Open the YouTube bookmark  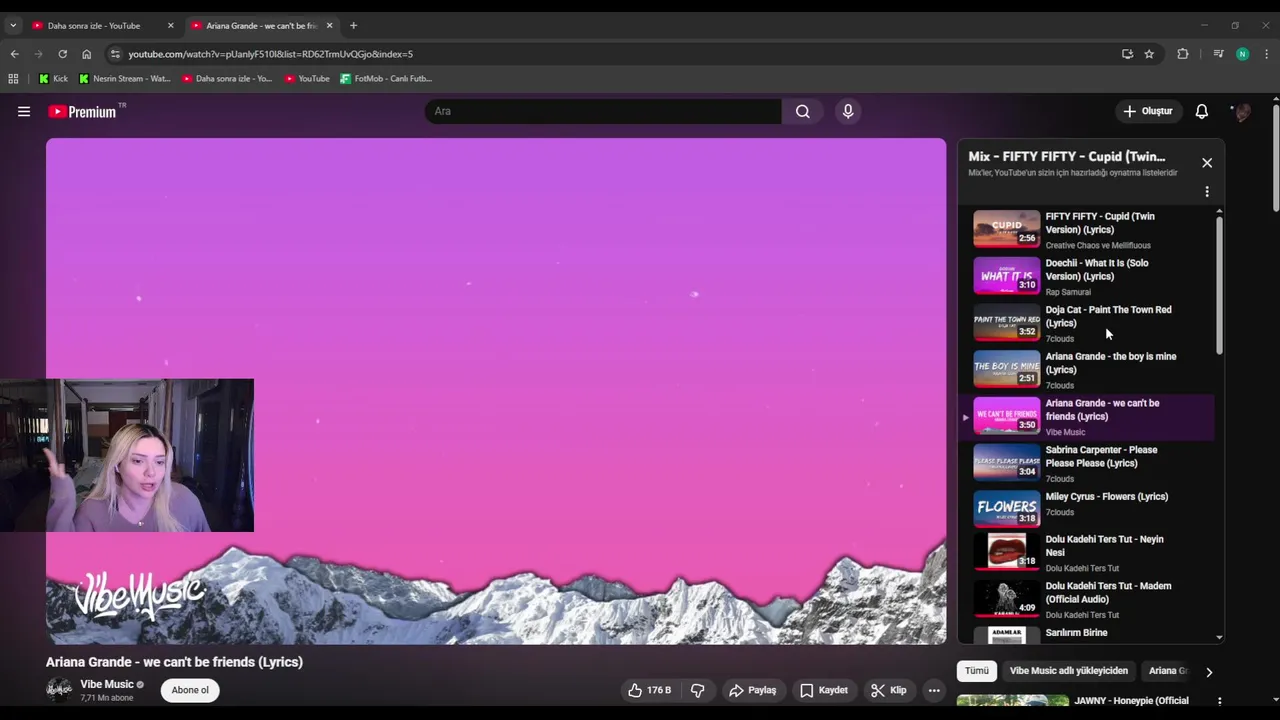click(307, 78)
